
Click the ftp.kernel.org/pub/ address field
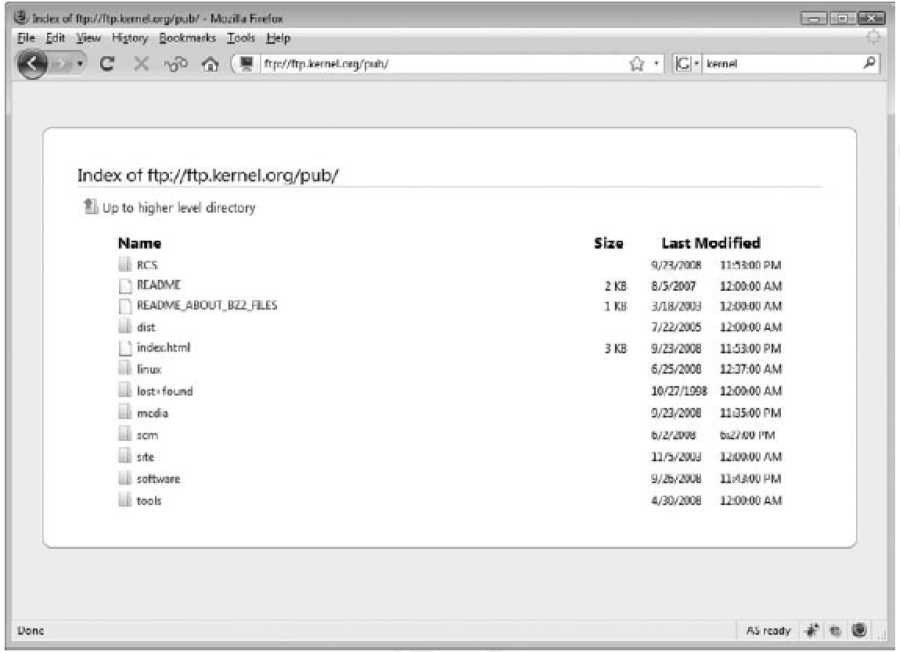(x=443, y=64)
